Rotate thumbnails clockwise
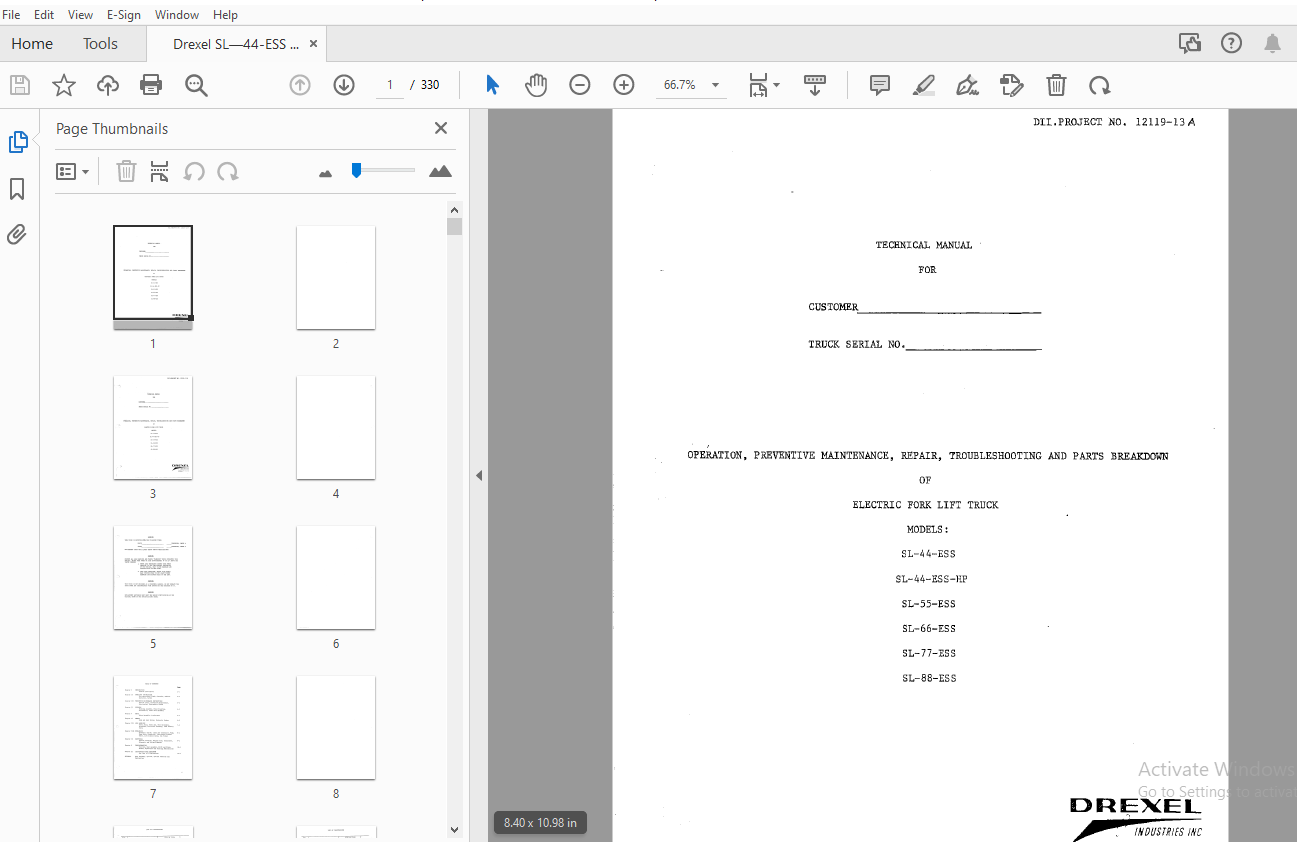Viewport: 1297px width, 842px height. pyautogui.click(x=228, y=172)
